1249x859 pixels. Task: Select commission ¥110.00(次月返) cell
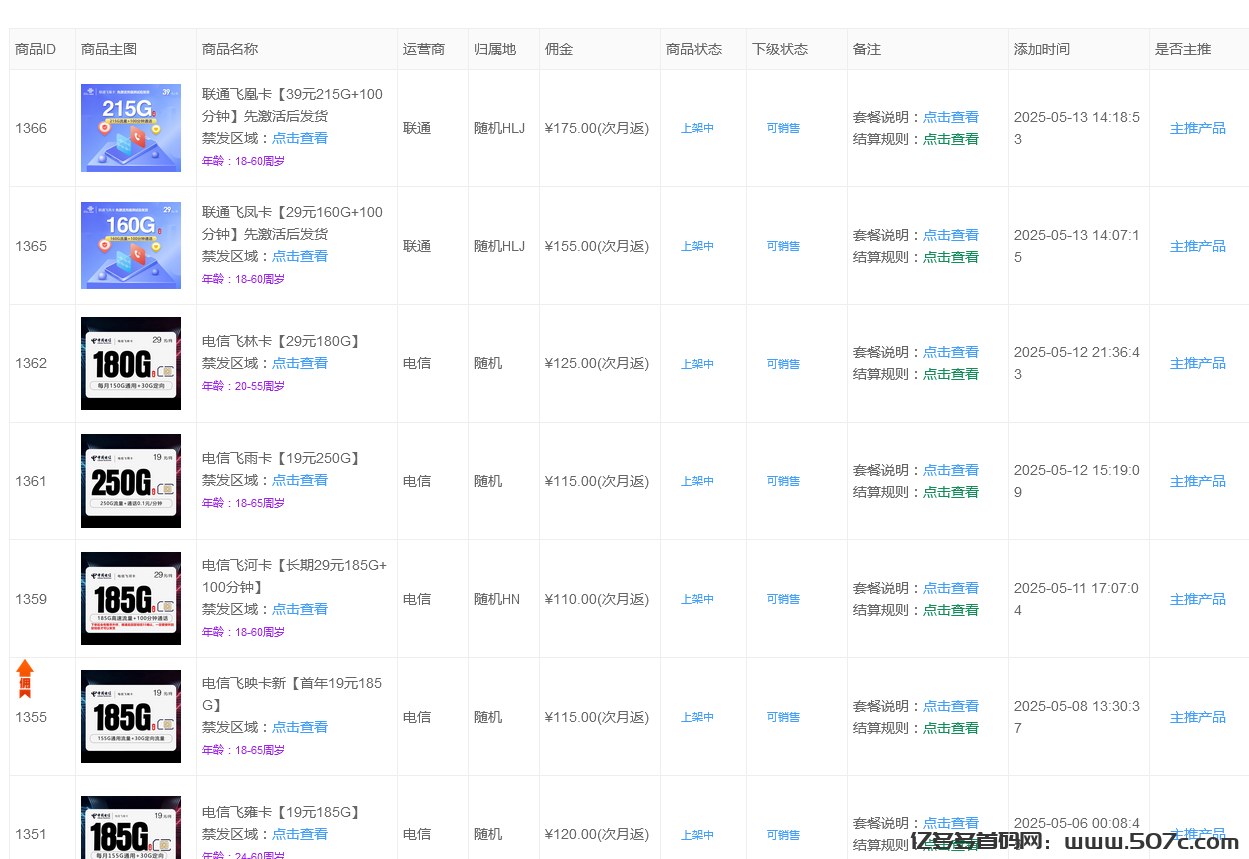(597, 599)
